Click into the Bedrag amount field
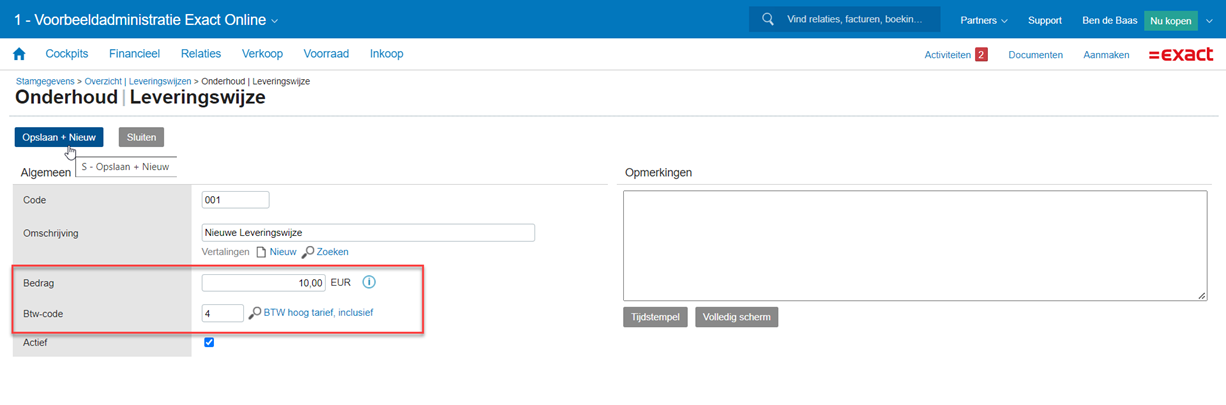This screenshot has width=1226, height=405. coord(263,283)
